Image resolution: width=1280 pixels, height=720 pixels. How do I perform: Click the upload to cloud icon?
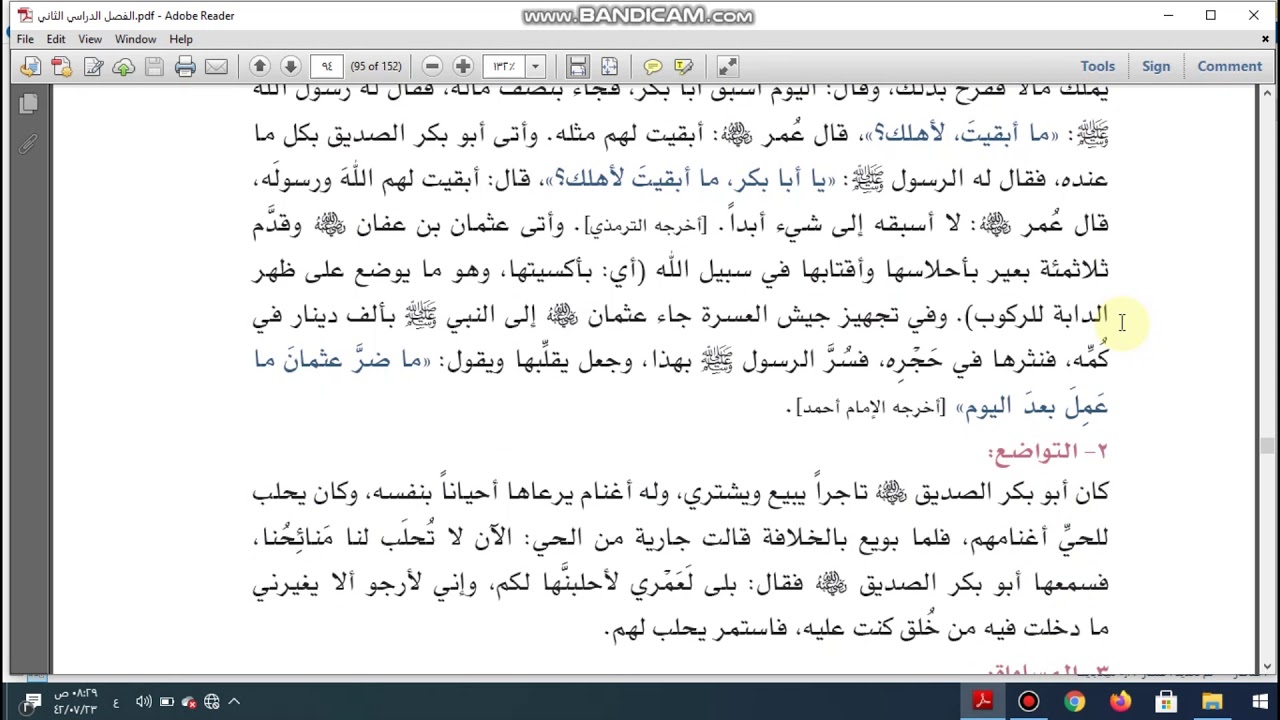click(x=124, y=66)
